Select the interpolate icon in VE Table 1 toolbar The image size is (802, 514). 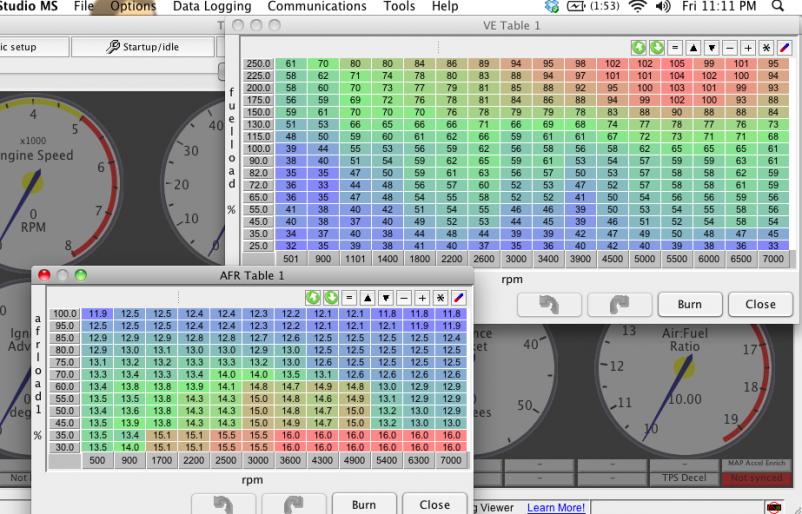(x=783, y=47)
